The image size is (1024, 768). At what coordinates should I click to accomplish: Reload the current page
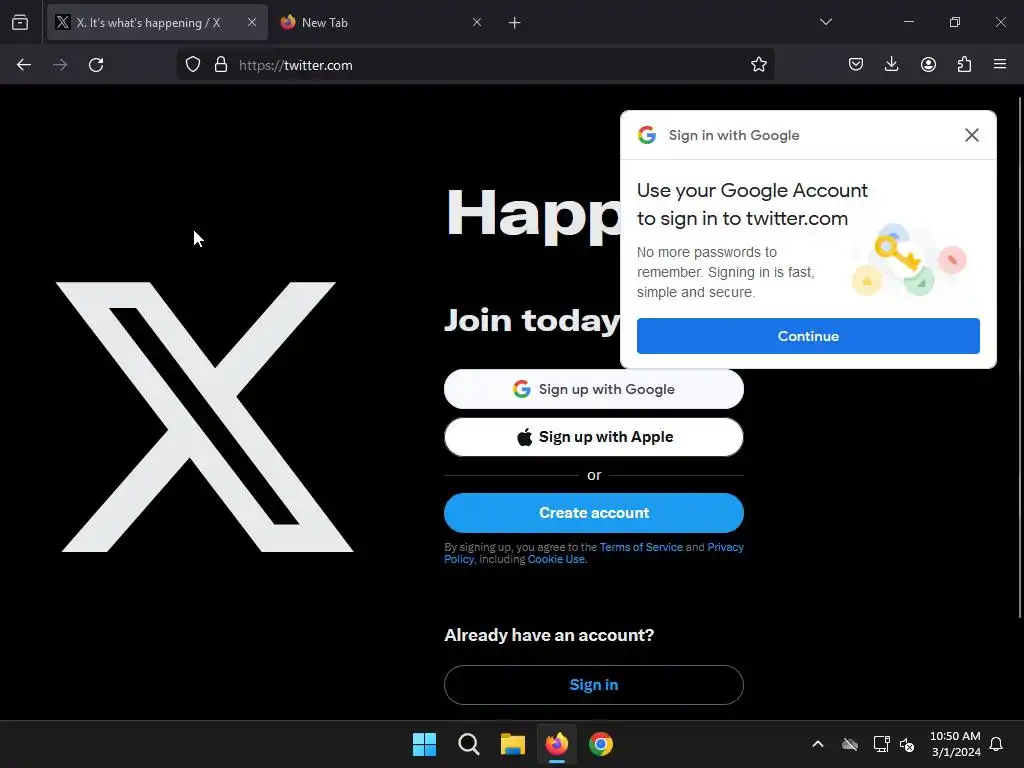(96, 65)
